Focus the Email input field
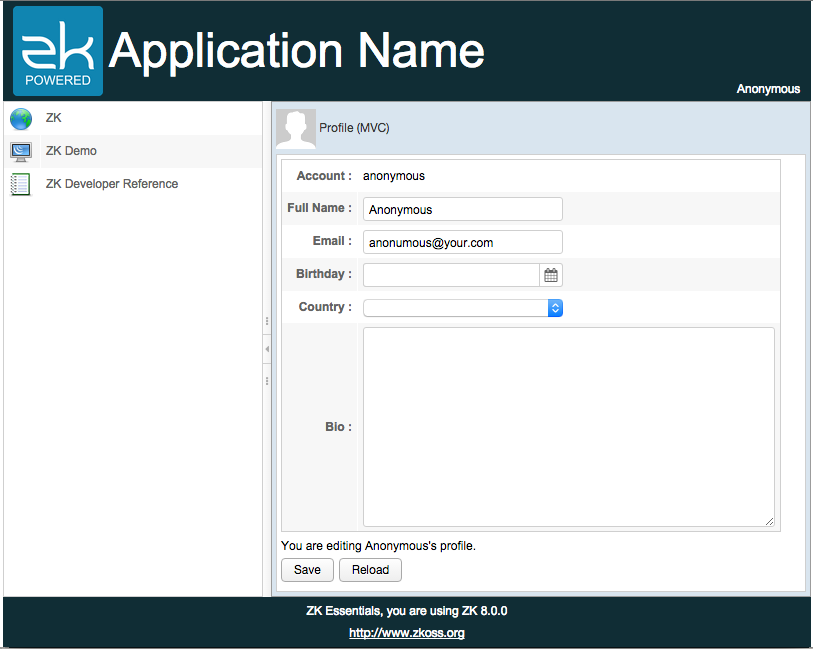The image size is (813, 649). 462,242
